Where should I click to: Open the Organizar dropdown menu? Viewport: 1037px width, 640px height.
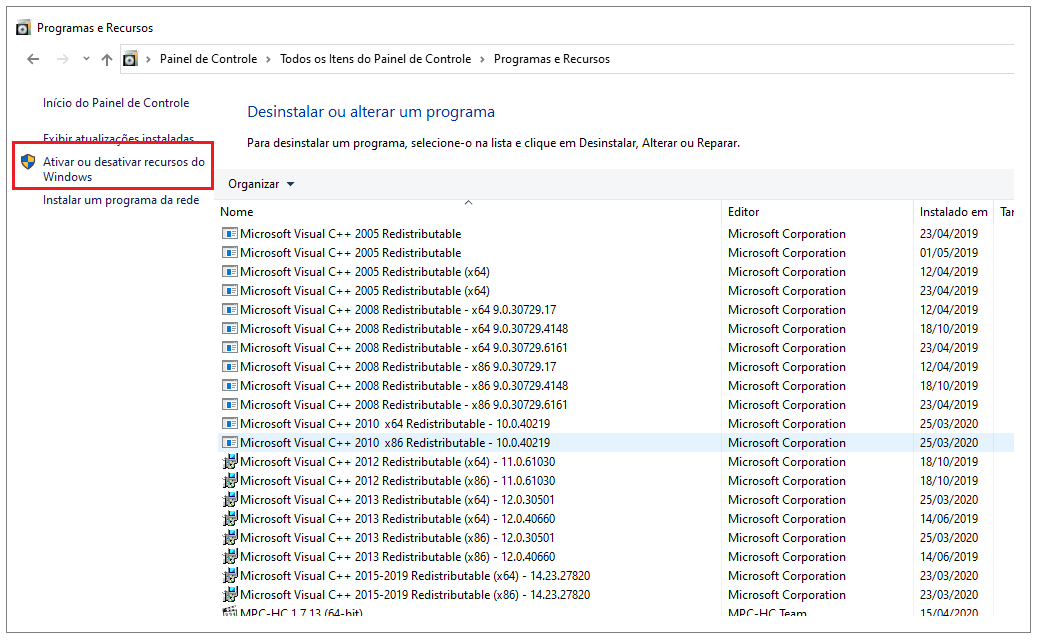261,184
